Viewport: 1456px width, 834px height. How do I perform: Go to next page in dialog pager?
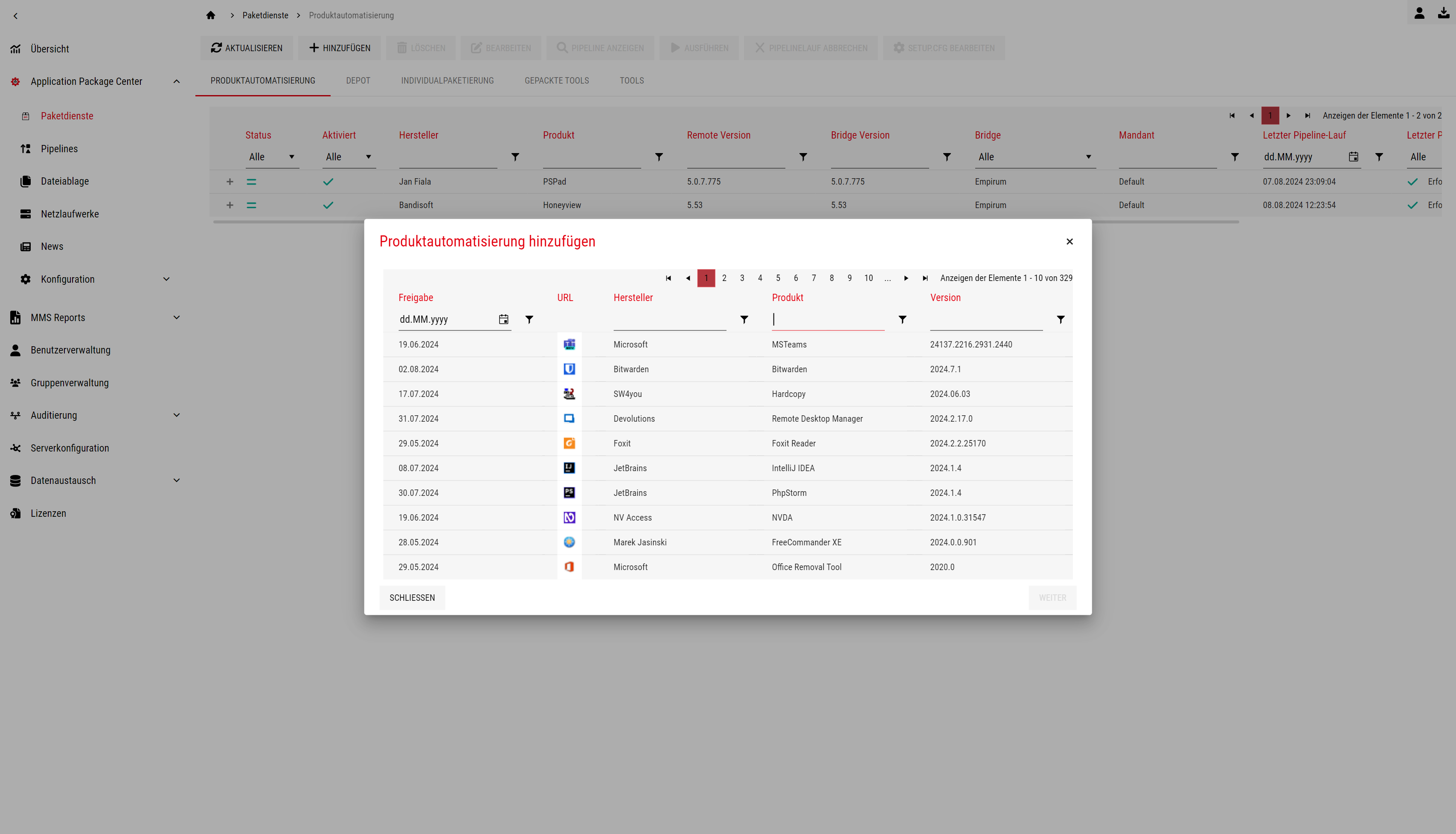point(906,278)
